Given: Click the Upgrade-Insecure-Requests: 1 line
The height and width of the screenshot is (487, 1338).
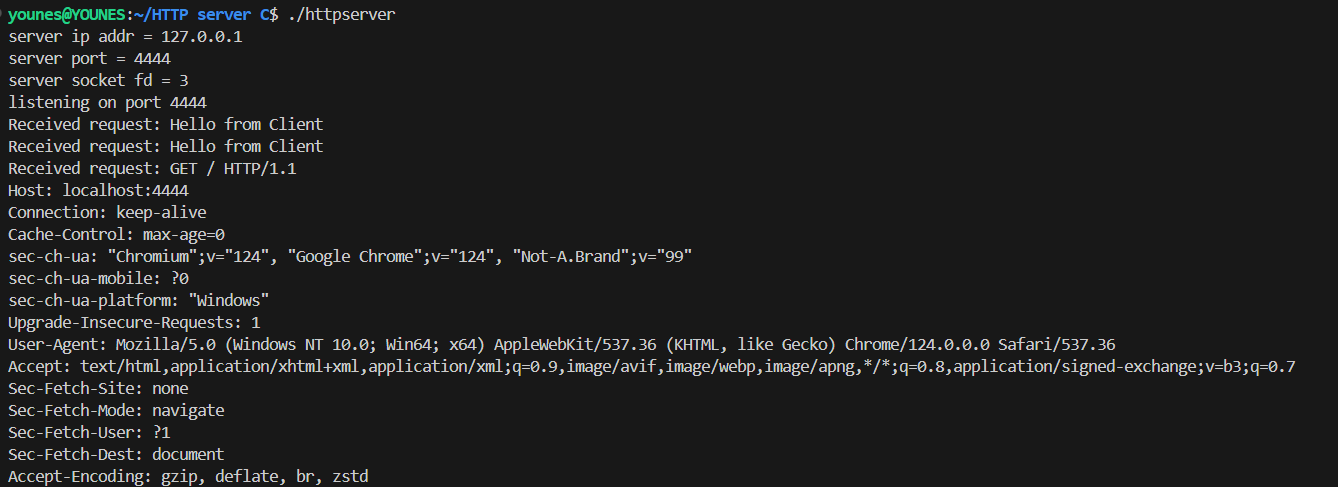Looking at the screenshot, I should click(134, 322).
